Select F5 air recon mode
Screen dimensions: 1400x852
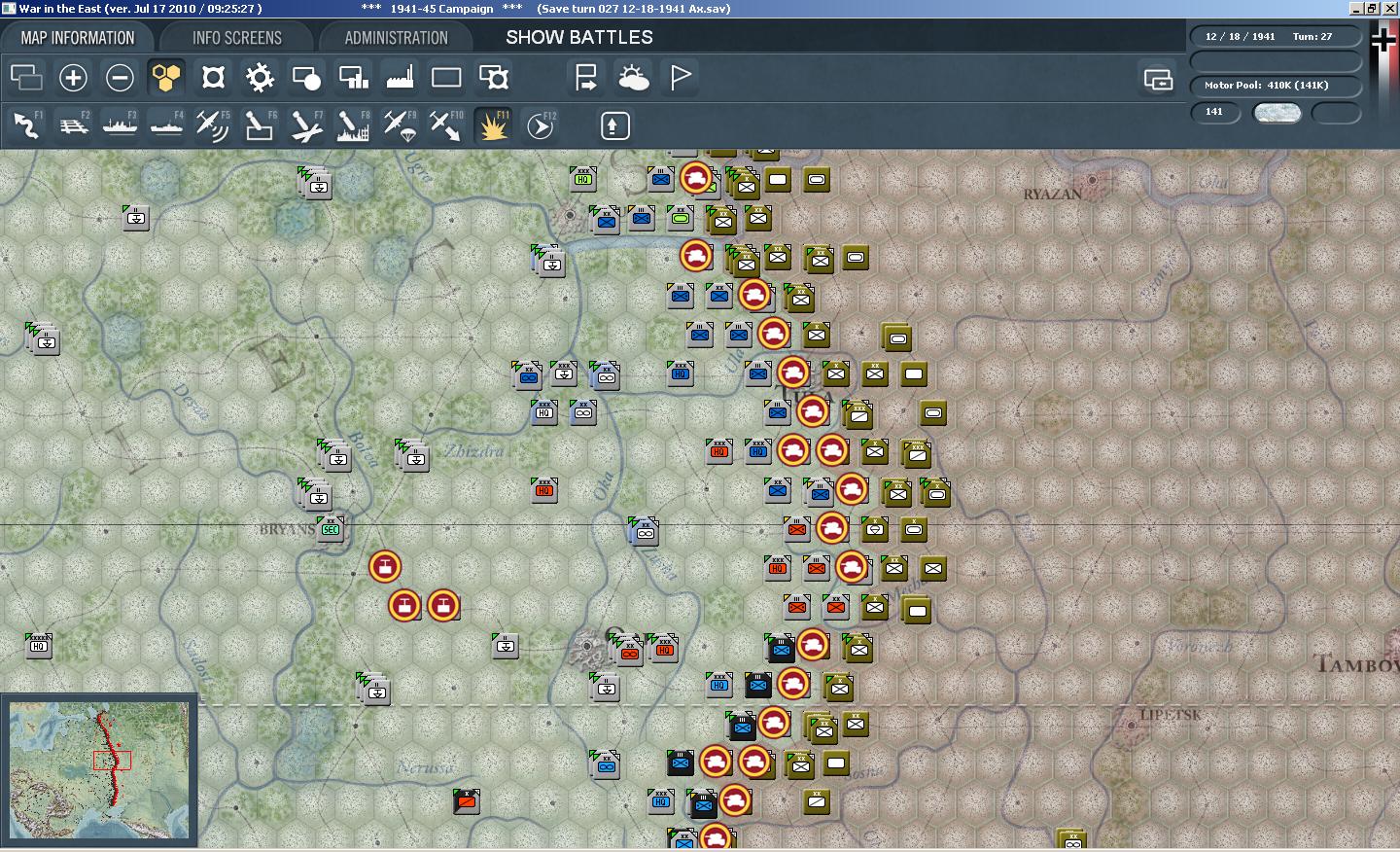point(213,125)
